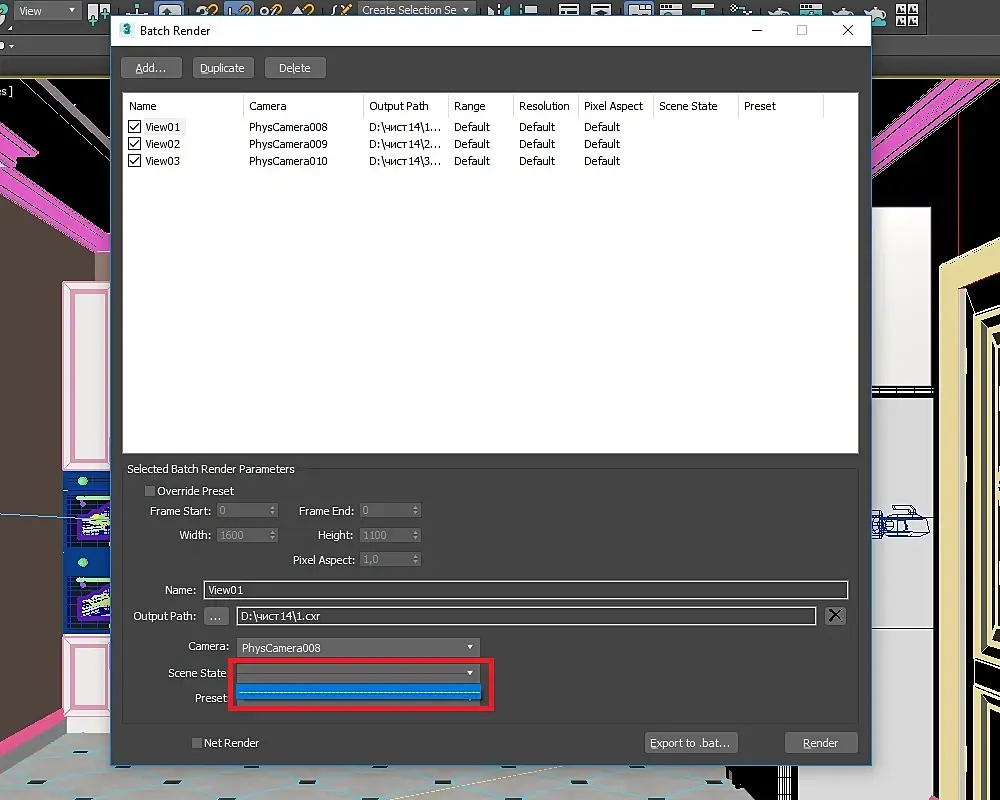Click the Scene State column header

click(695, 106)
